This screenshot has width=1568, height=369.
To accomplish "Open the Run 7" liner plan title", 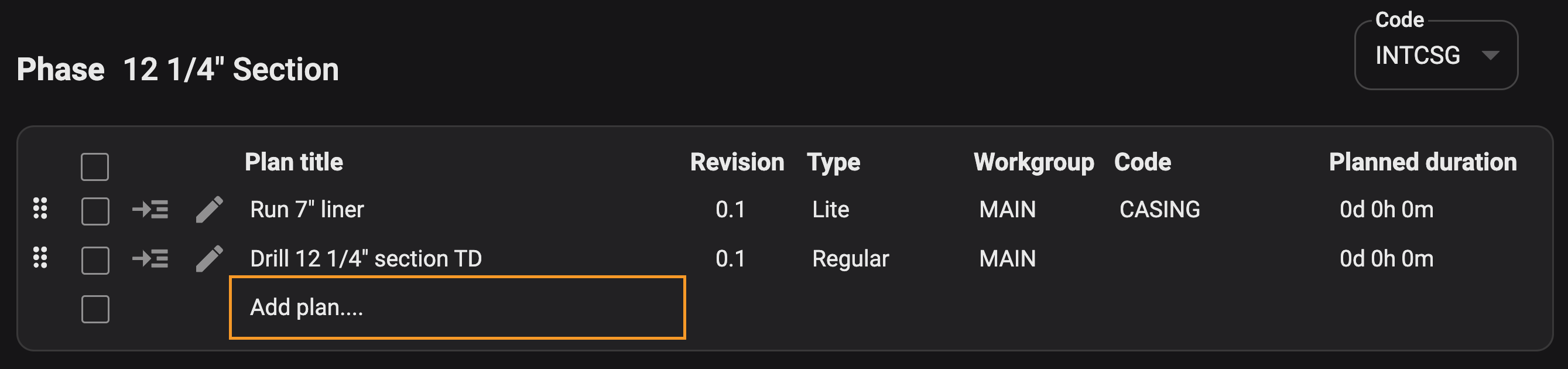I will click(307, 210).
